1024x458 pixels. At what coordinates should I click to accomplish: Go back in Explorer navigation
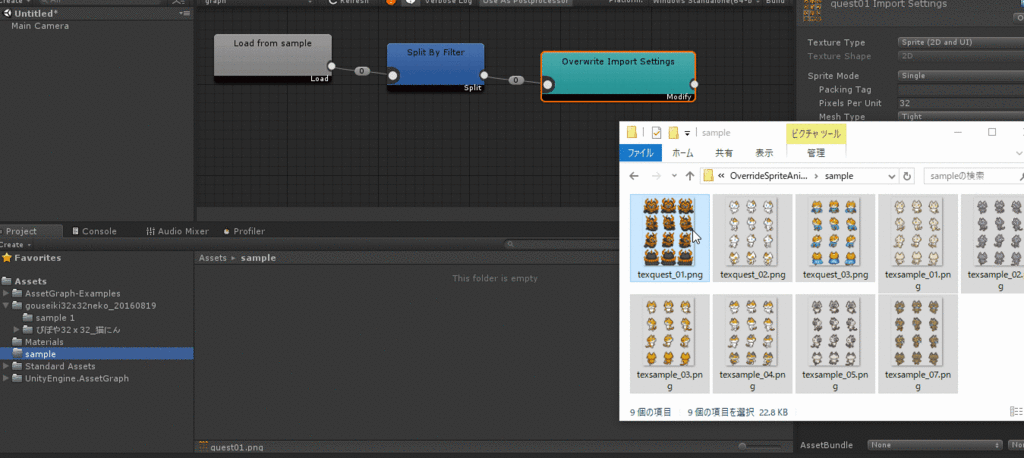(x=633, y=176)
